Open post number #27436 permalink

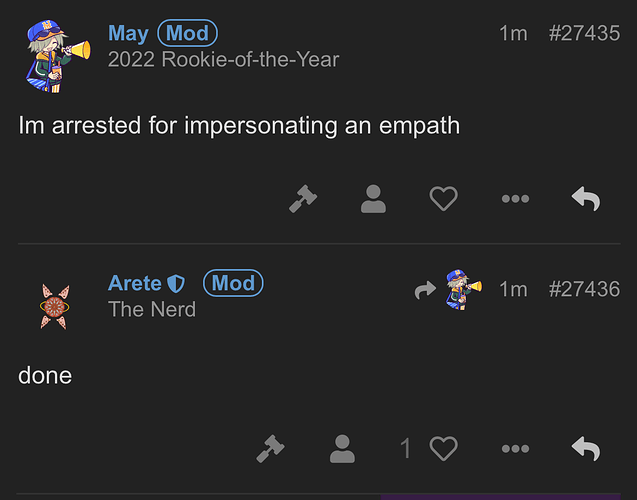pyautogui.click(x=584, y=289)
